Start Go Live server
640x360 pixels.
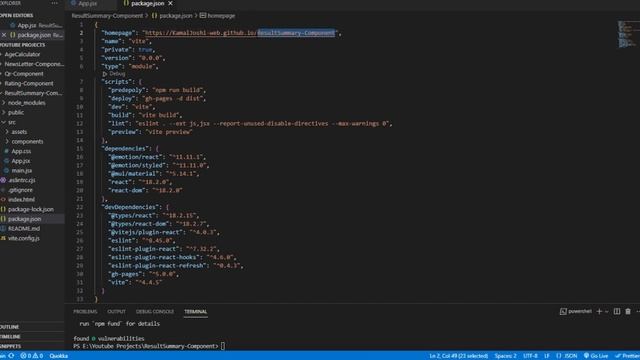[x=596, y=356]
